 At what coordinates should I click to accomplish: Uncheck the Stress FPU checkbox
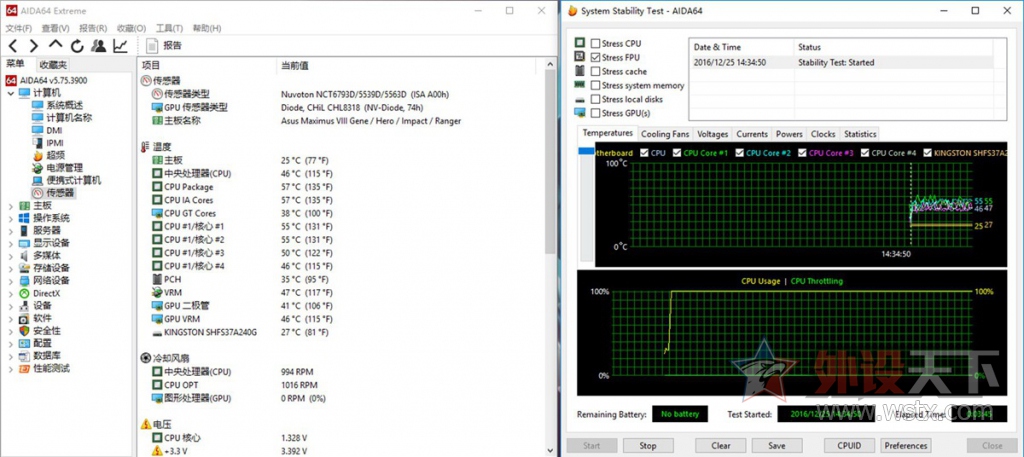595,57
